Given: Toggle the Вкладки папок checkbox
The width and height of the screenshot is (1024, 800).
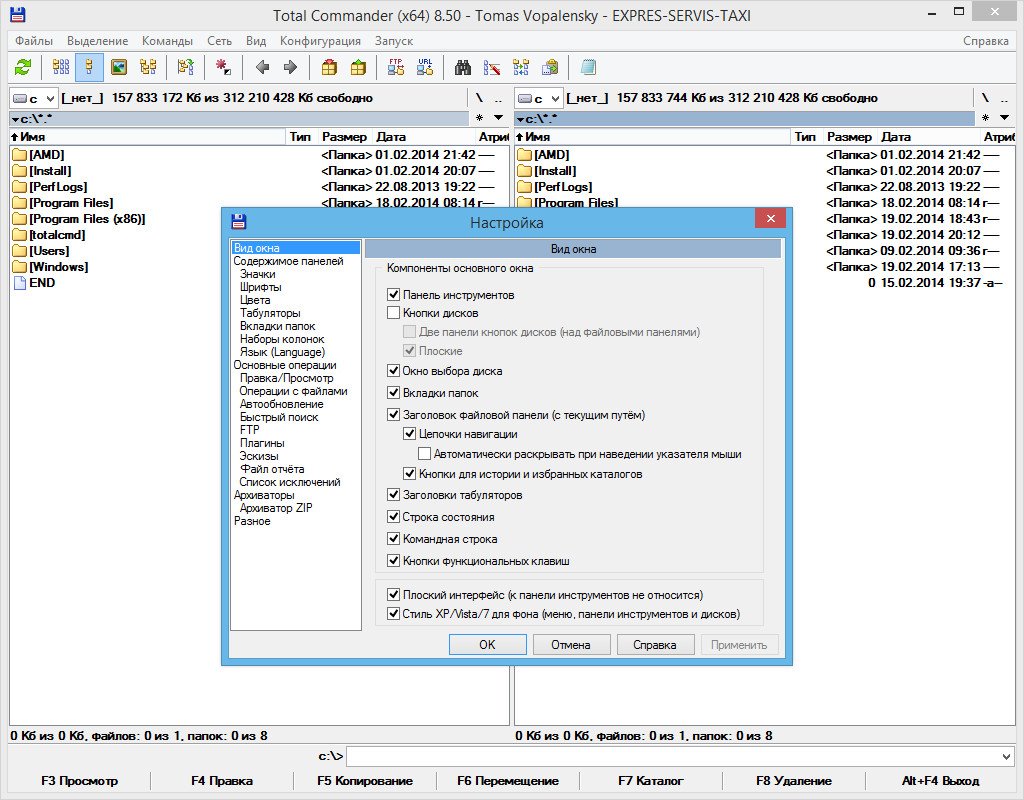Looking at the screenshot, I should pos(393,392).
